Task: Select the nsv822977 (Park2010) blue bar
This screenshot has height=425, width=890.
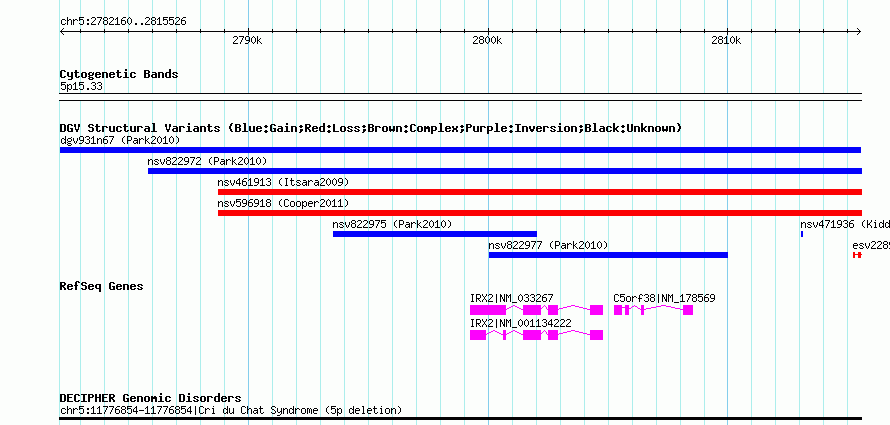Action: [608, 255]
